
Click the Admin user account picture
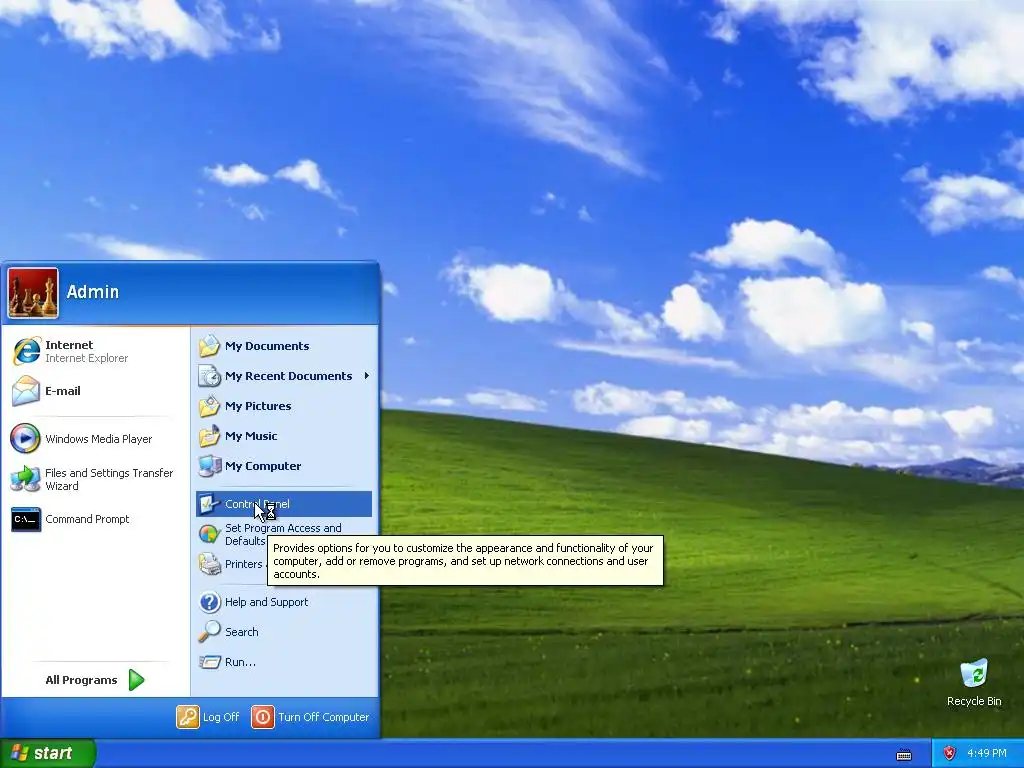click(33, 293)
